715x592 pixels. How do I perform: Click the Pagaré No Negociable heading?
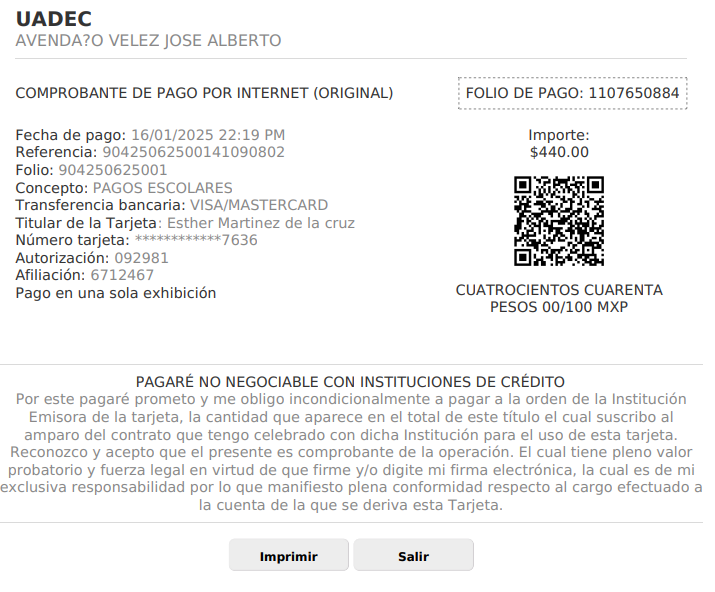[x=350, y=382]
